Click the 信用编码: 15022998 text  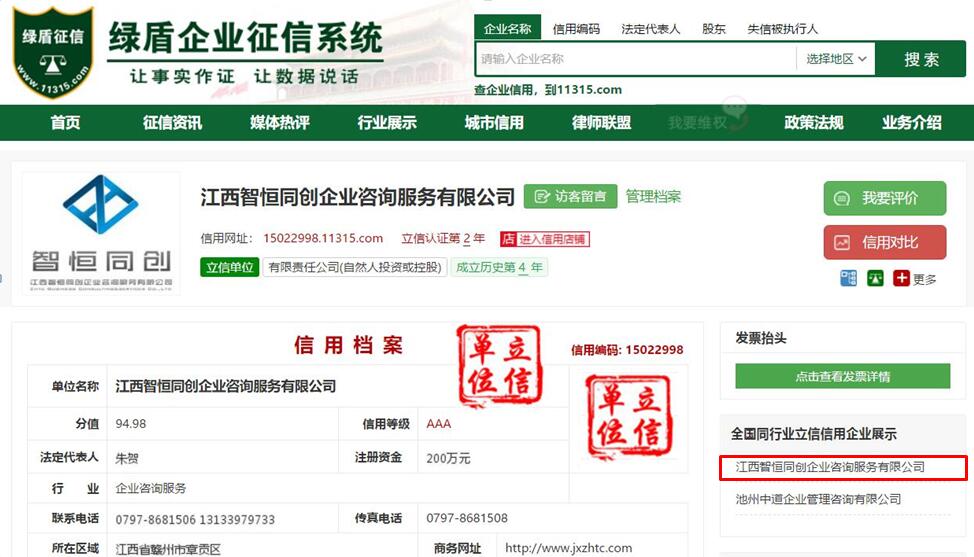point(627,350)
